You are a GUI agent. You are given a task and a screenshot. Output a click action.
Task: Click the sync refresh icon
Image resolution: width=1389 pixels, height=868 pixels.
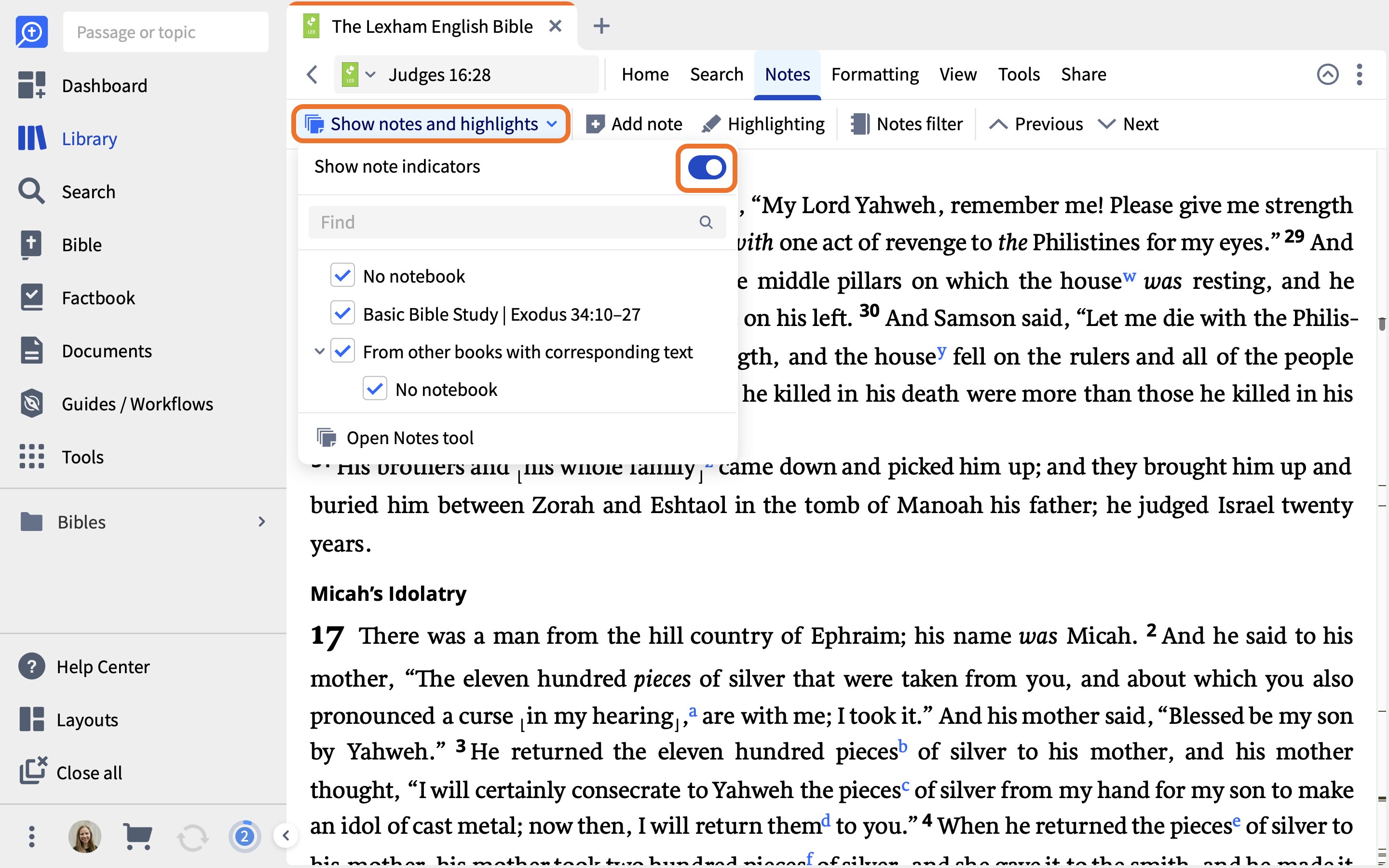pyautogui.click(x=192, y=838)
